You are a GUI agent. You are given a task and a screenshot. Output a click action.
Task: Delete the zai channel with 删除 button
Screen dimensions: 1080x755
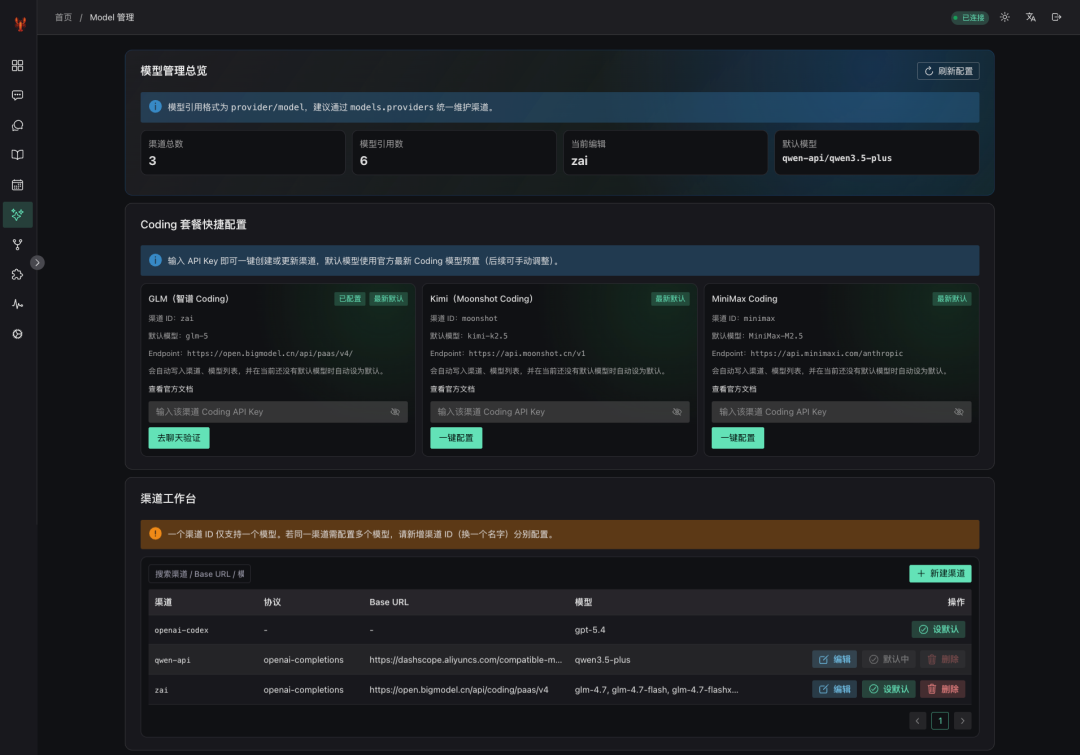pyautogui.click(x=944, y=689)
